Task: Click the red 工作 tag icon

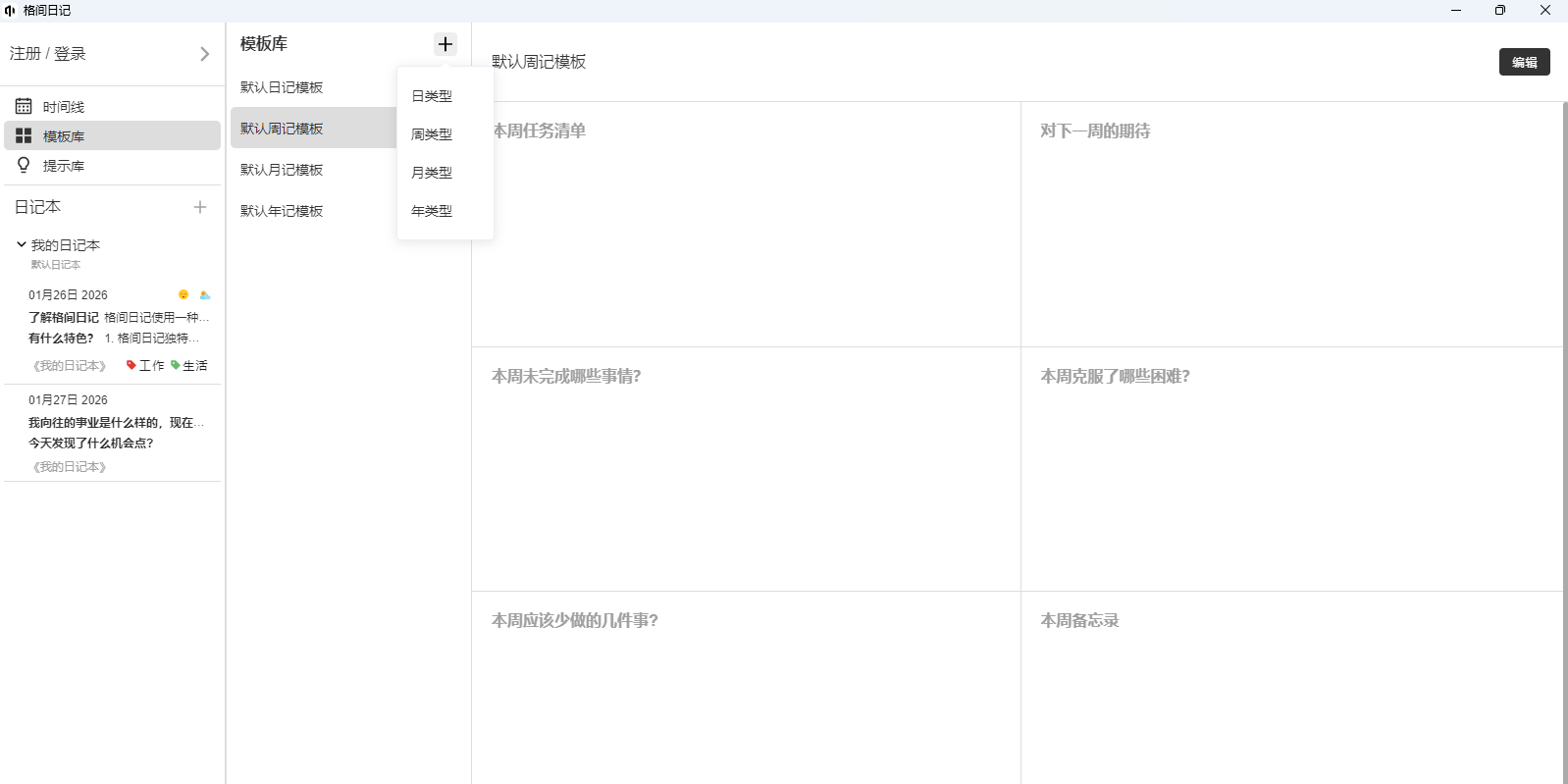Action: [131, 365]
